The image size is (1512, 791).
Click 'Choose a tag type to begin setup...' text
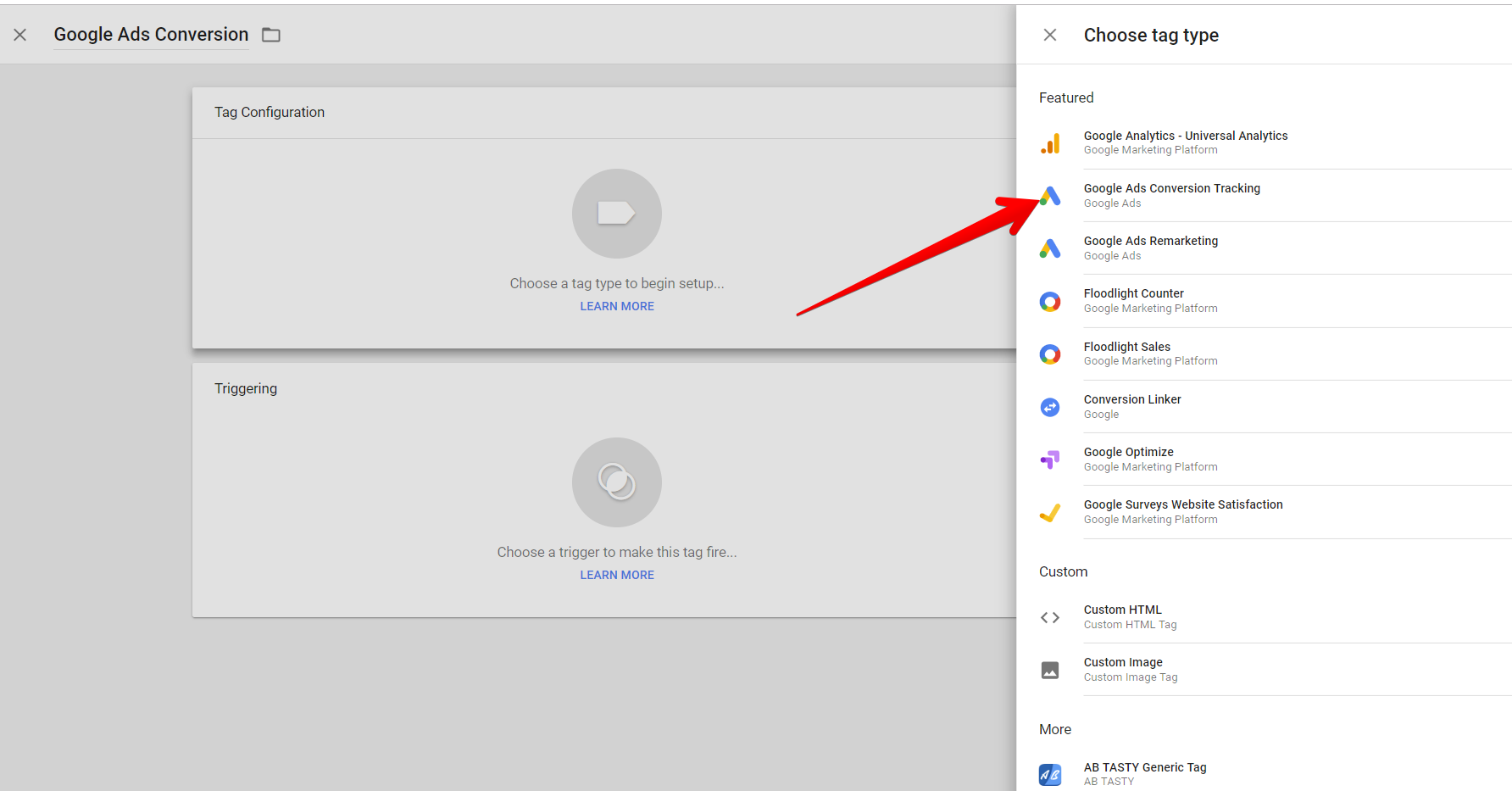pos(617,283)
